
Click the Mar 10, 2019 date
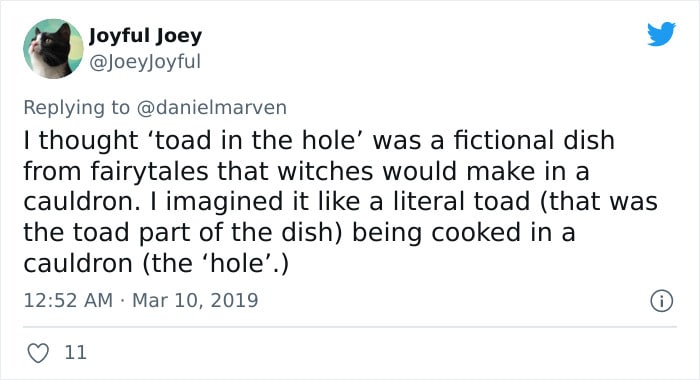pyautogui.click(x=195, y=300)
